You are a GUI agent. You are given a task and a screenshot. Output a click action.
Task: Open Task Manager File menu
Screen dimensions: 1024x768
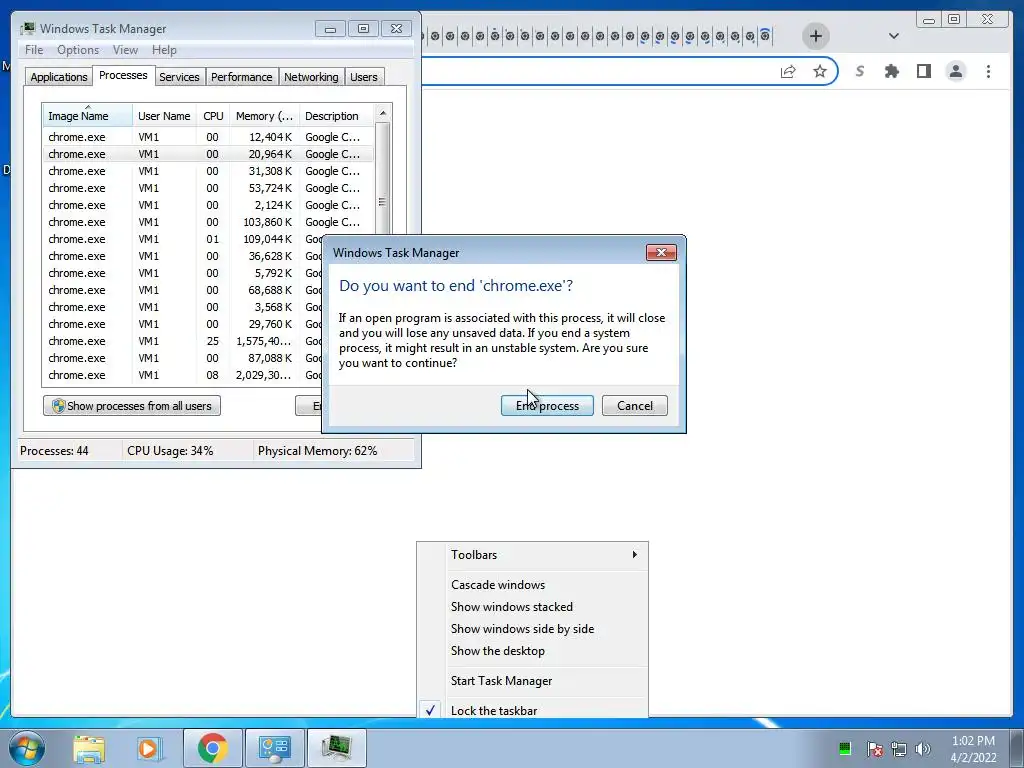tap(34, 50)
